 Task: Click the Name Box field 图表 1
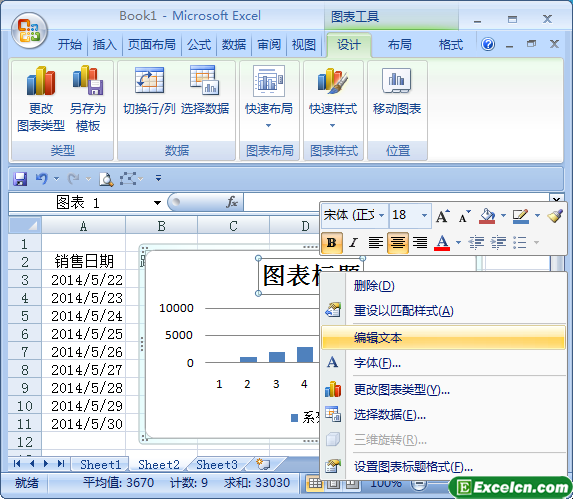(x=80, y=202)
